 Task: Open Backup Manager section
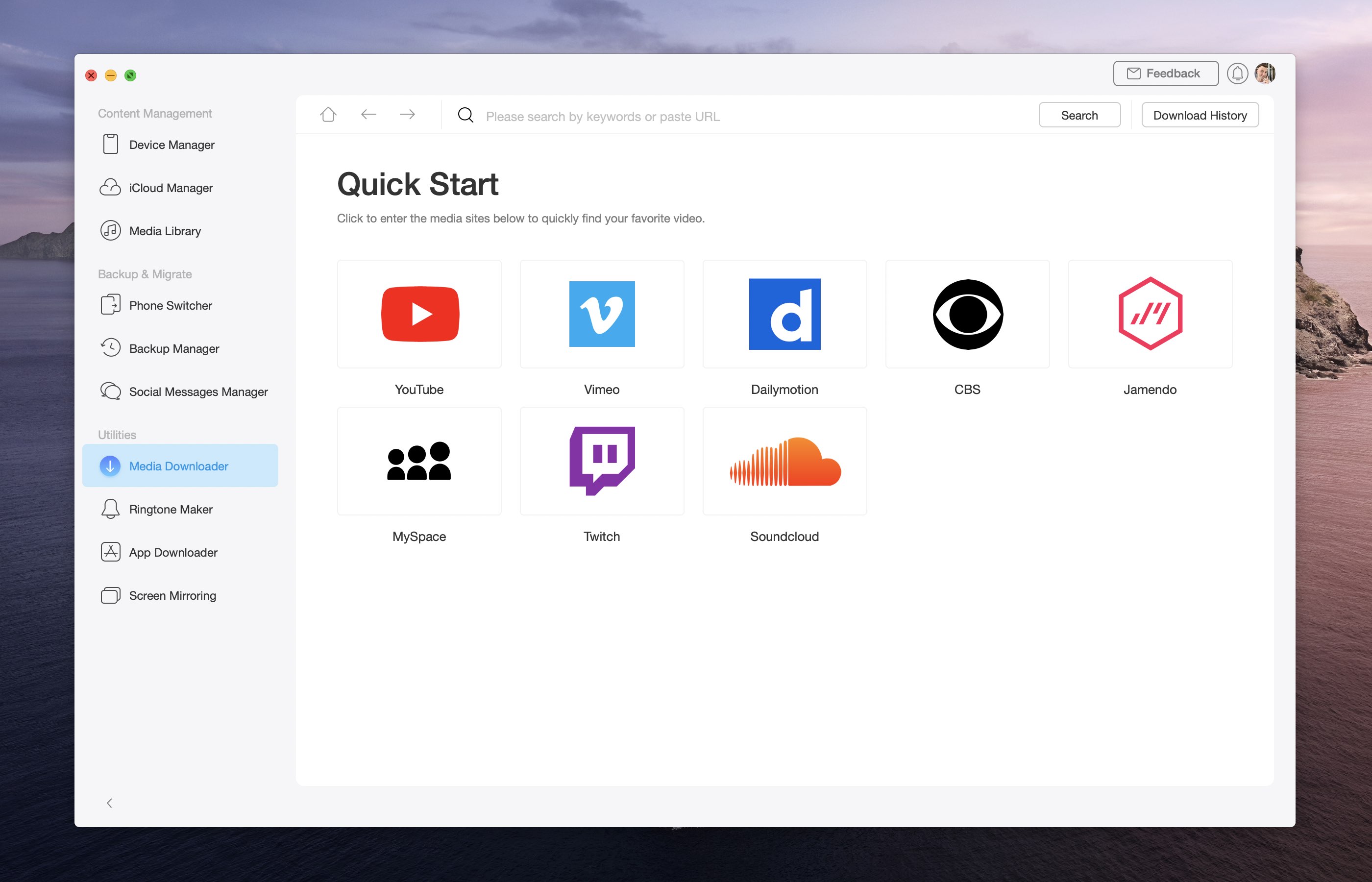(x=180, y=348)
